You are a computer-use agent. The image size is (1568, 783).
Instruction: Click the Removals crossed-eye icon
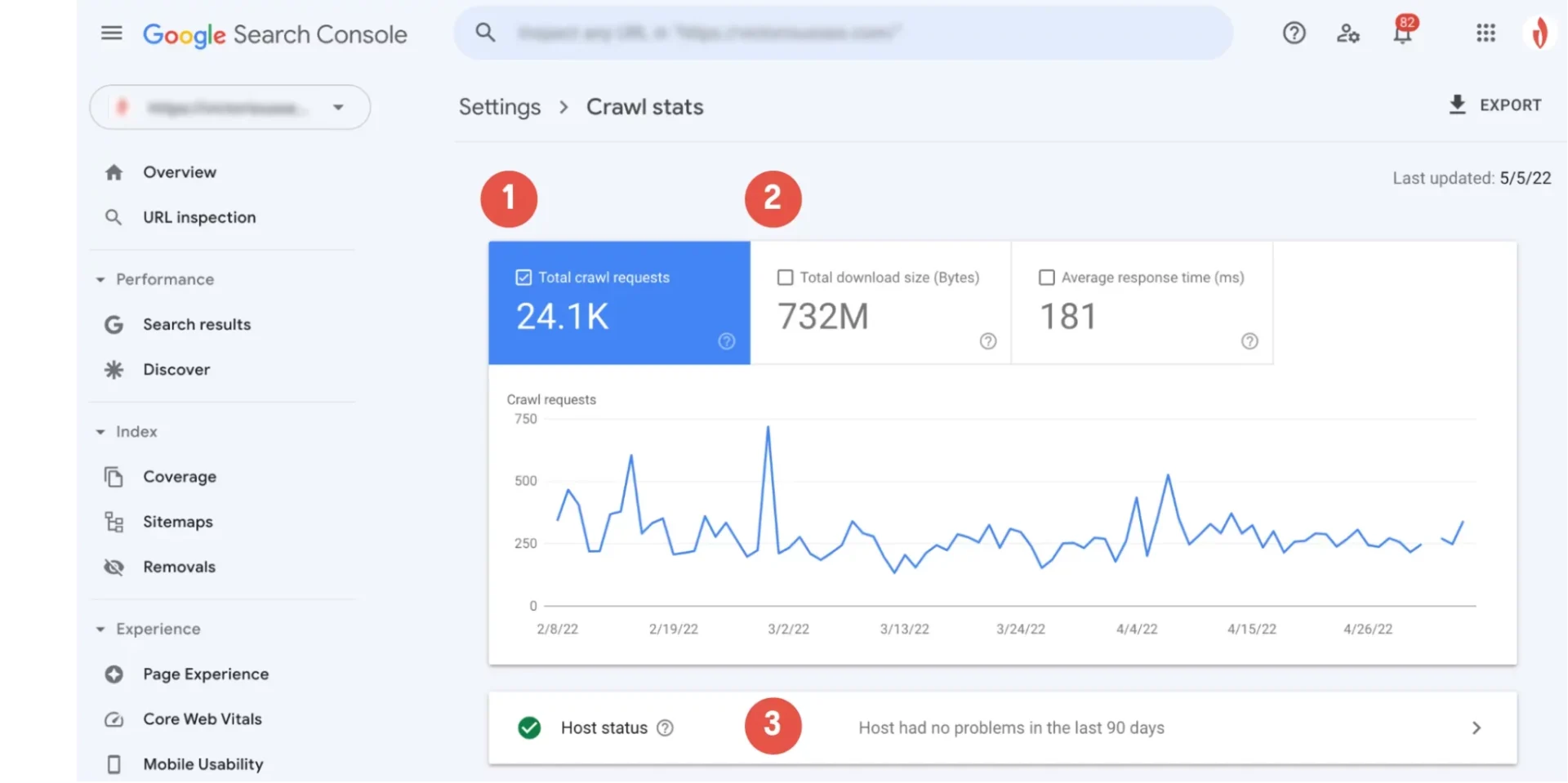[114, 567]
